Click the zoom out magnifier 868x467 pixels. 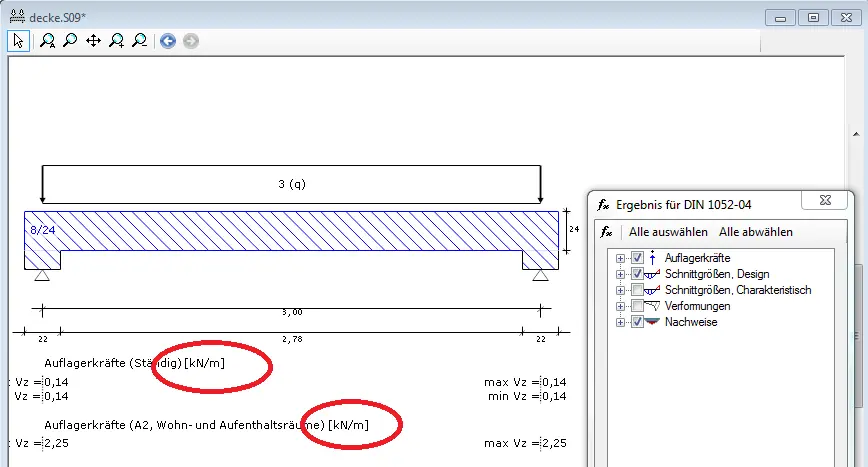[140, 41]
